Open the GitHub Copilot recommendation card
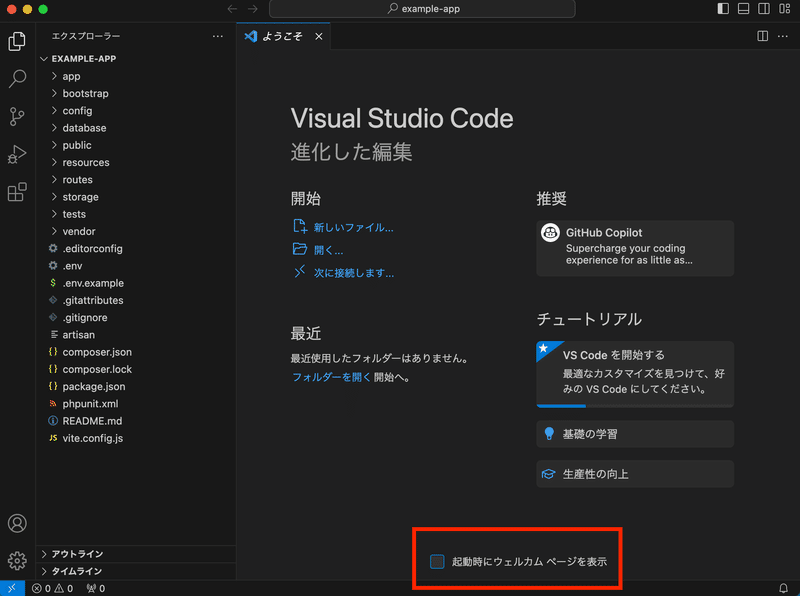The image size is (800, 596). click(x=635, y=249)
